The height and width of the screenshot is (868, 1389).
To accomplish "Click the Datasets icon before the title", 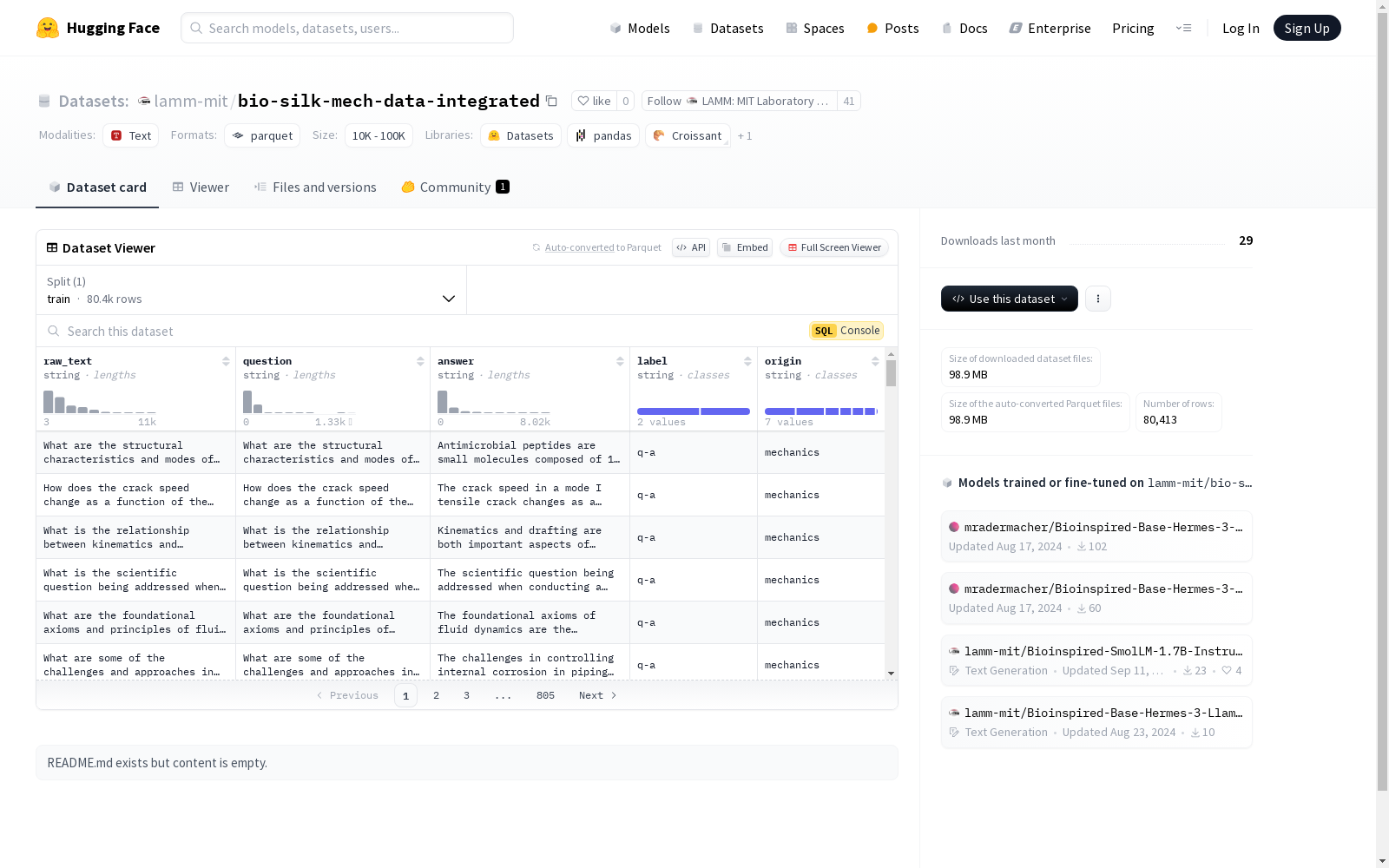I will (44, 101).
